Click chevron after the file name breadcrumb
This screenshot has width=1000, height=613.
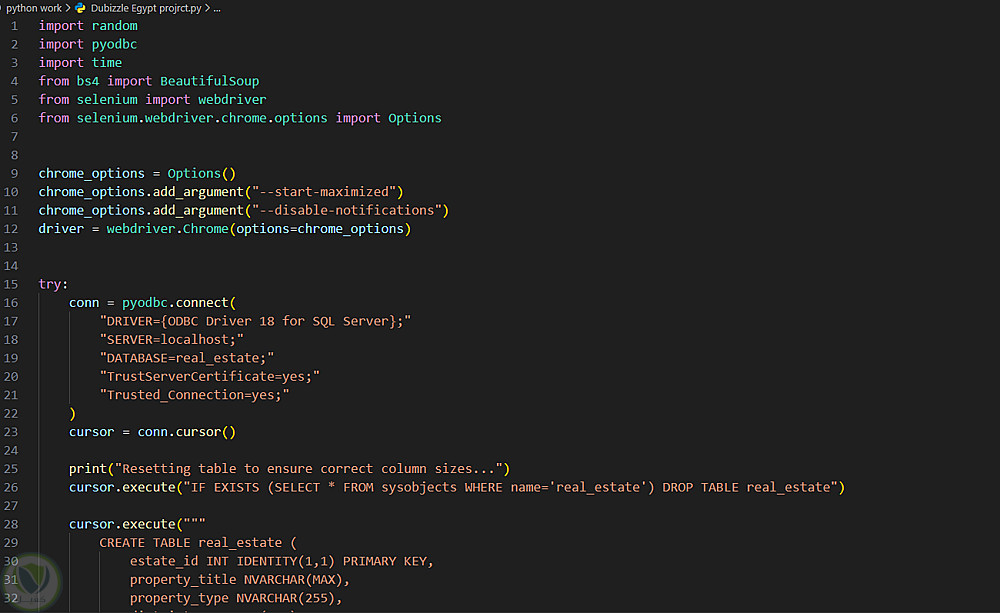(x=207, y=8)
